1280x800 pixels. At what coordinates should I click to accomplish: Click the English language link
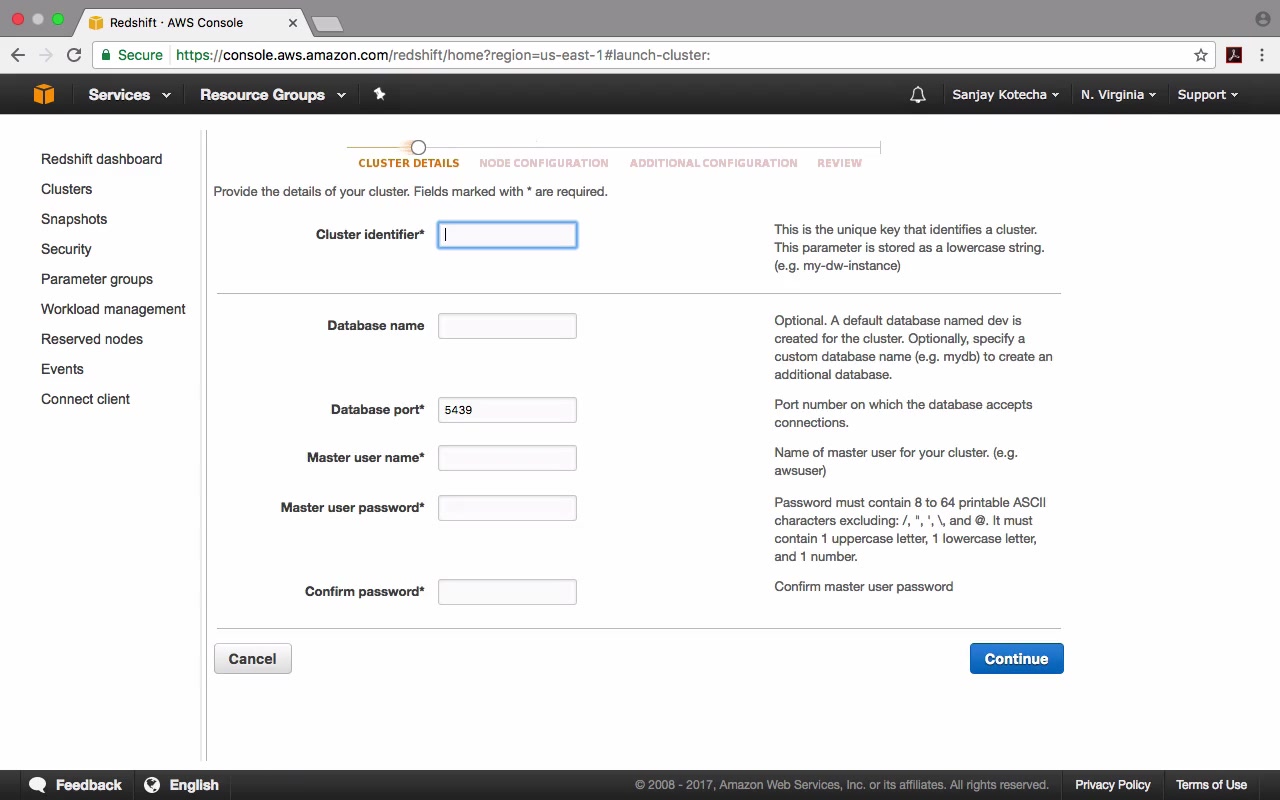(x=194, y=785)
